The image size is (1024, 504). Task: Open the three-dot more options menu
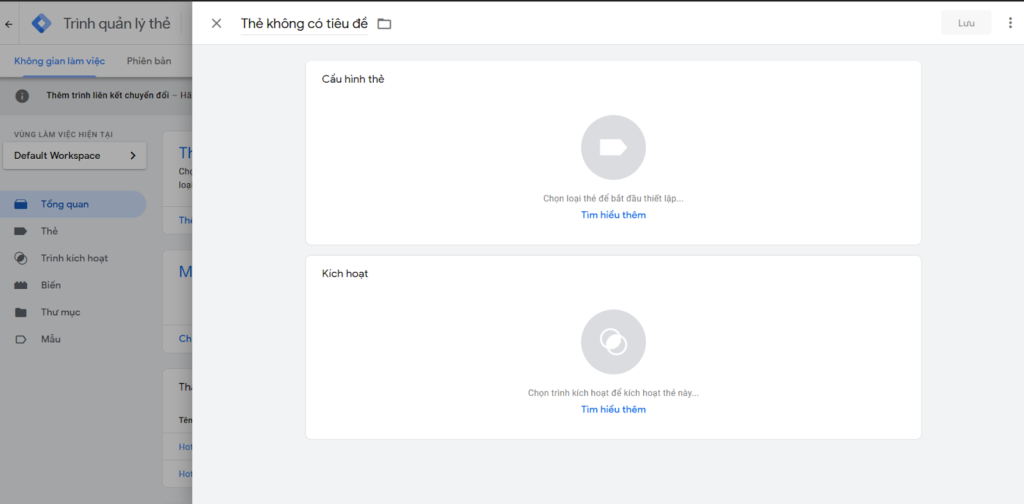pos(1010,23)
